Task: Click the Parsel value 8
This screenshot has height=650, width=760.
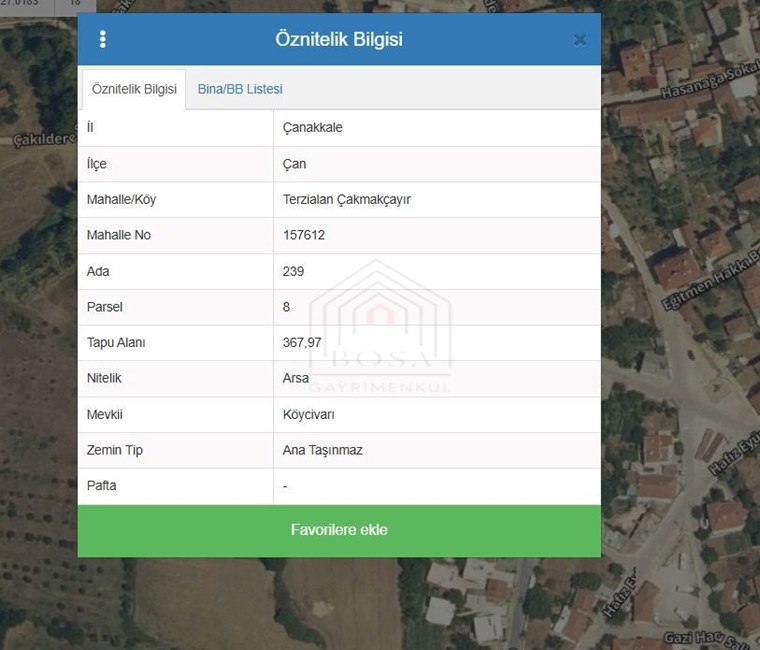Action: pos(286,307)
